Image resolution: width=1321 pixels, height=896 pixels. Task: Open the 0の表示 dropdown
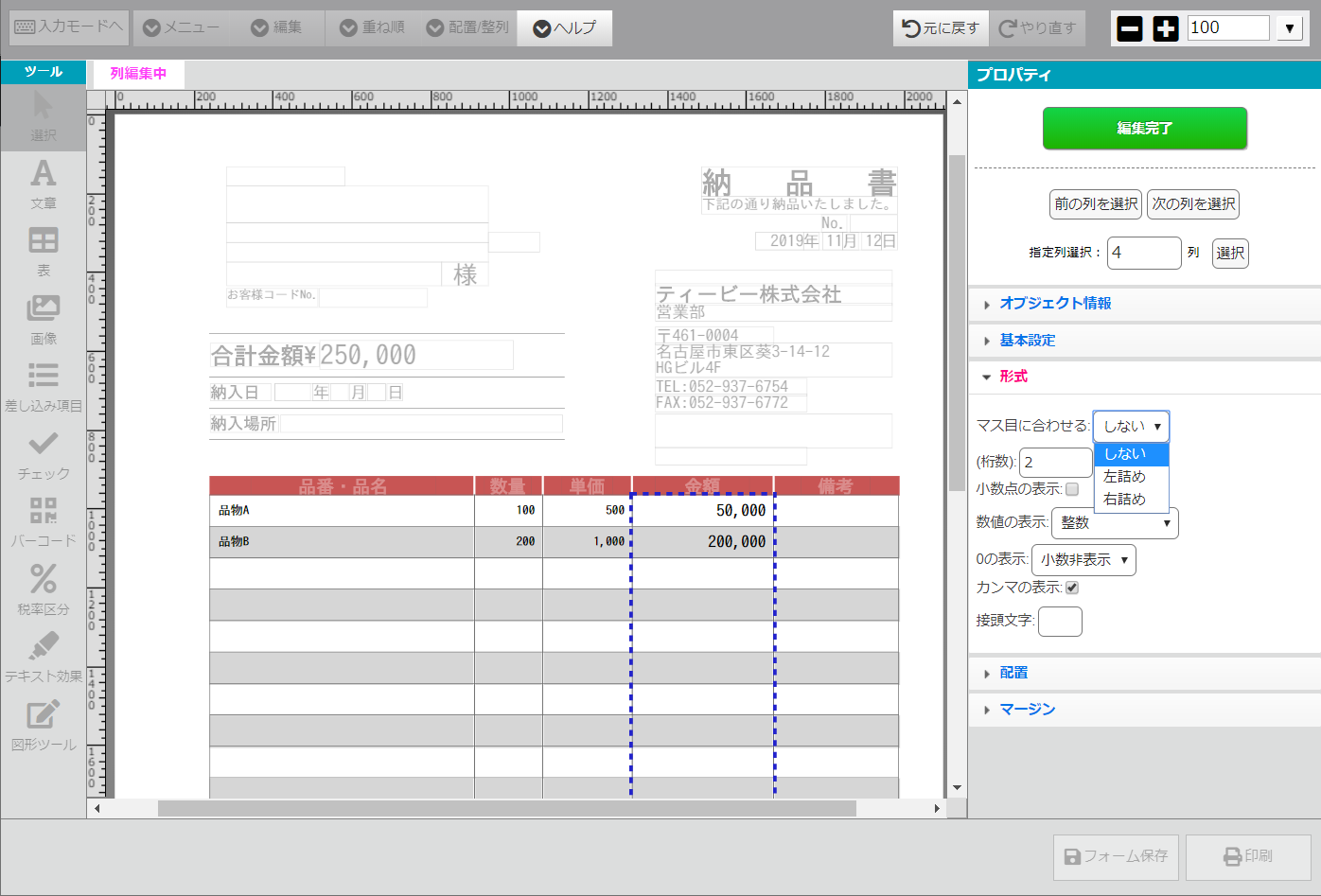click(1083, 560)
